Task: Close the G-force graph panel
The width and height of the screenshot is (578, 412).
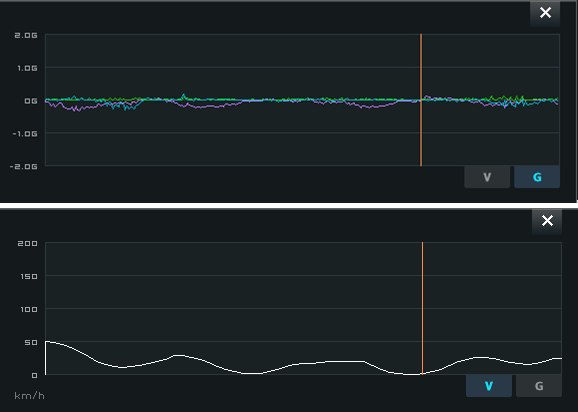Action: pyautogui.click(x=545, y=13)
